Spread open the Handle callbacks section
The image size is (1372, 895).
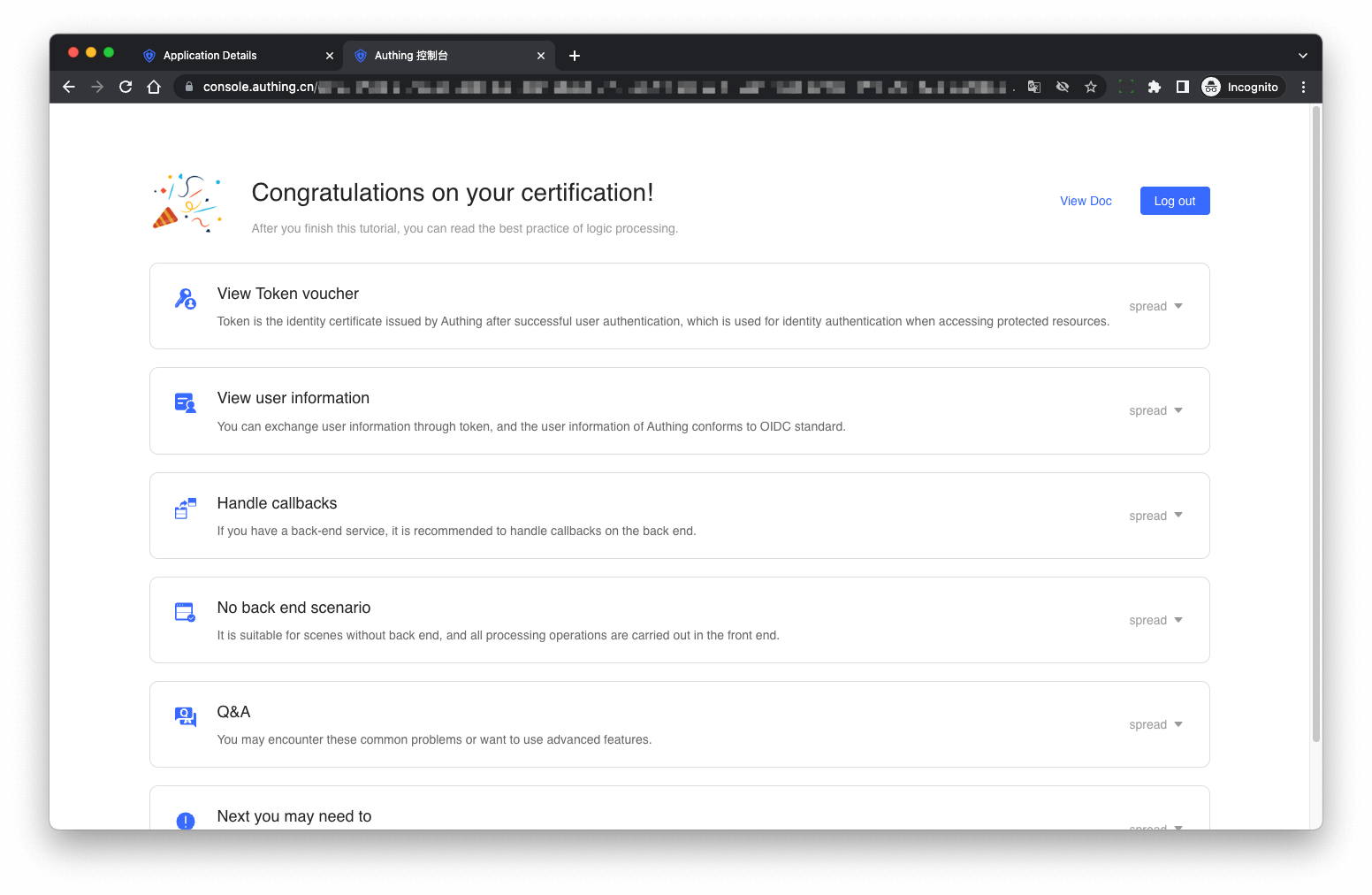(x=1155, y=516)
